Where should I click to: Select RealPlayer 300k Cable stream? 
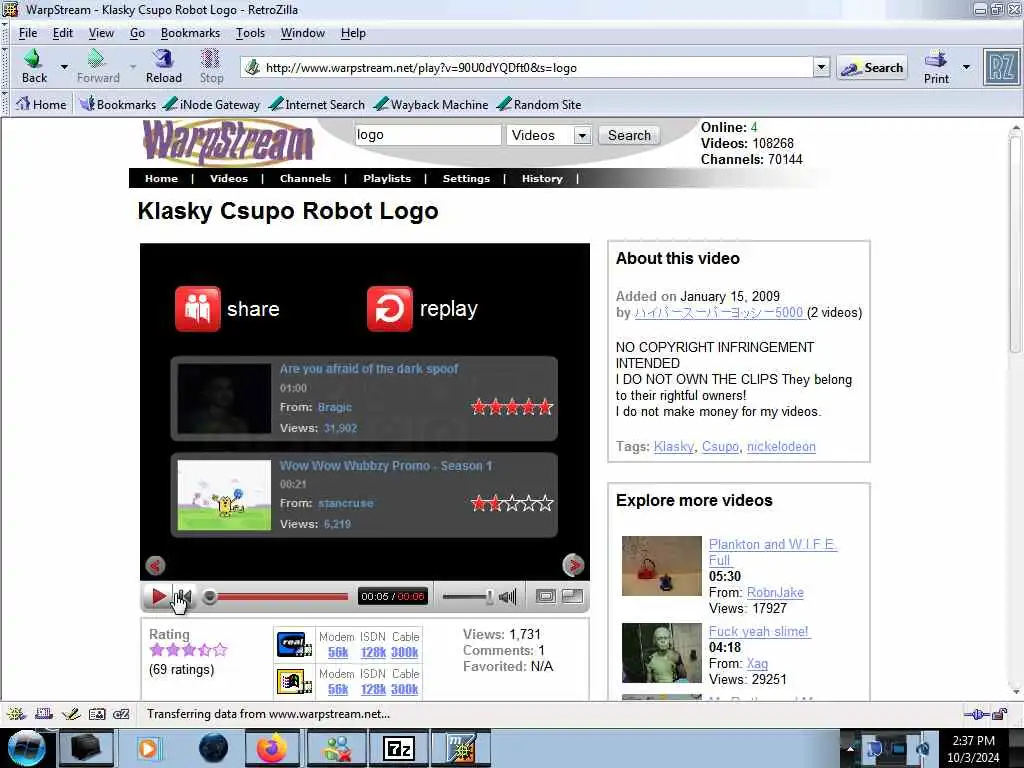[404, 652]
